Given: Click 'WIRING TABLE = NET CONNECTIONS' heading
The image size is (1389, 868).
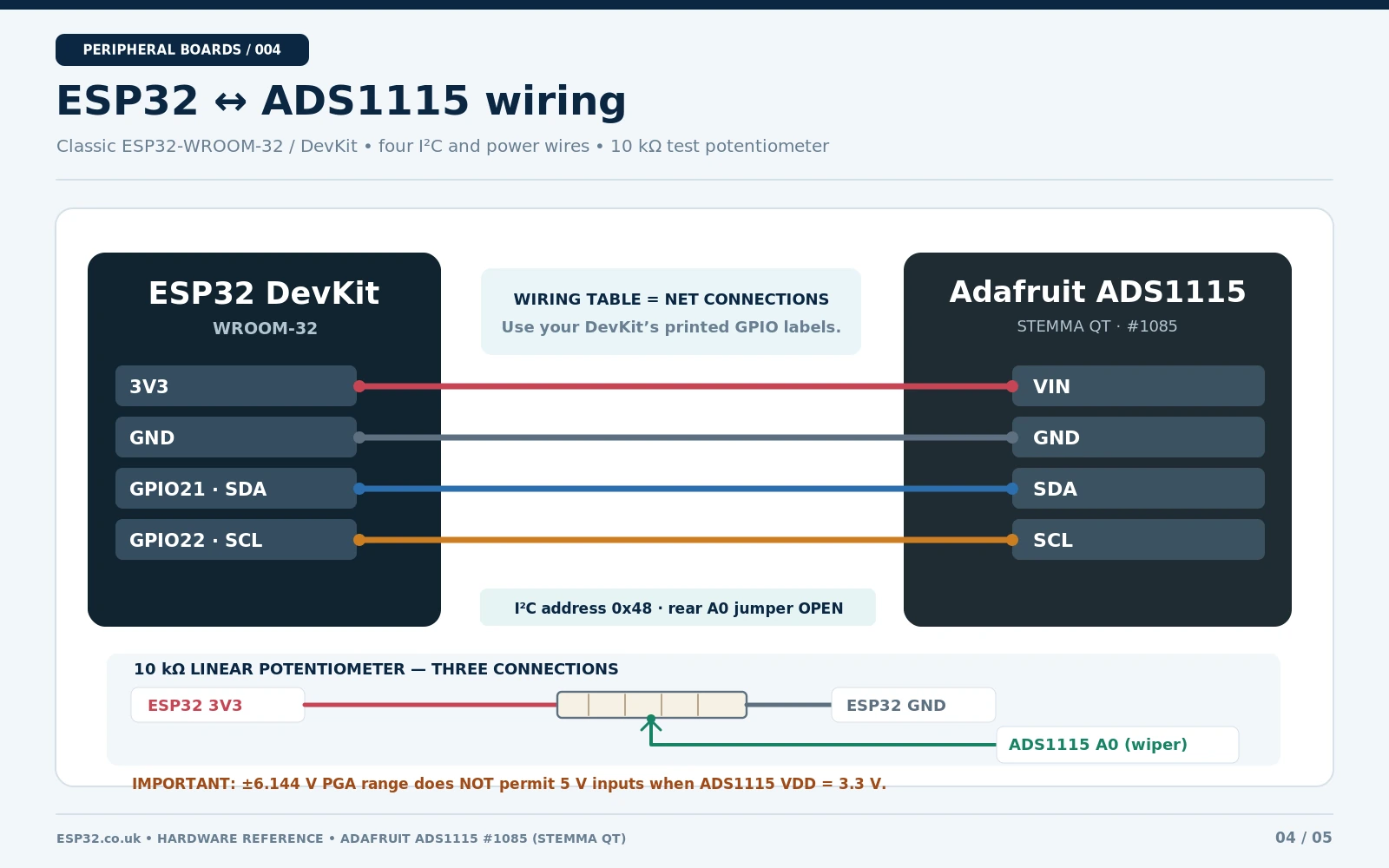Looking at the screenshot, I should [x=671, y=299].
